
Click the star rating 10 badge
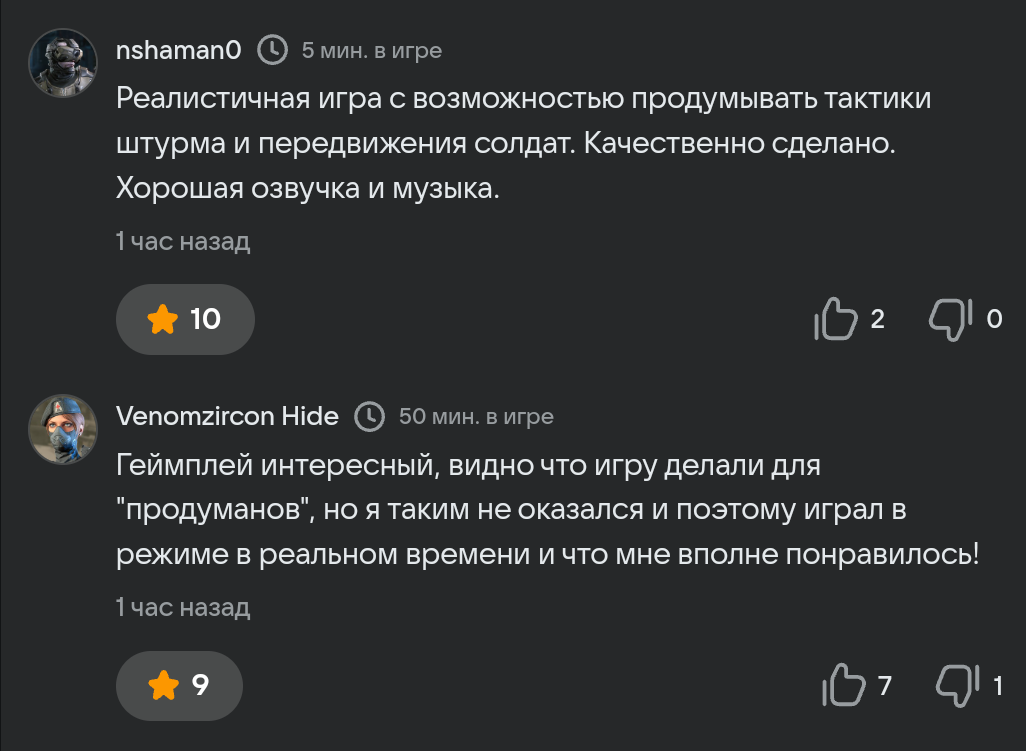[185, 319]
